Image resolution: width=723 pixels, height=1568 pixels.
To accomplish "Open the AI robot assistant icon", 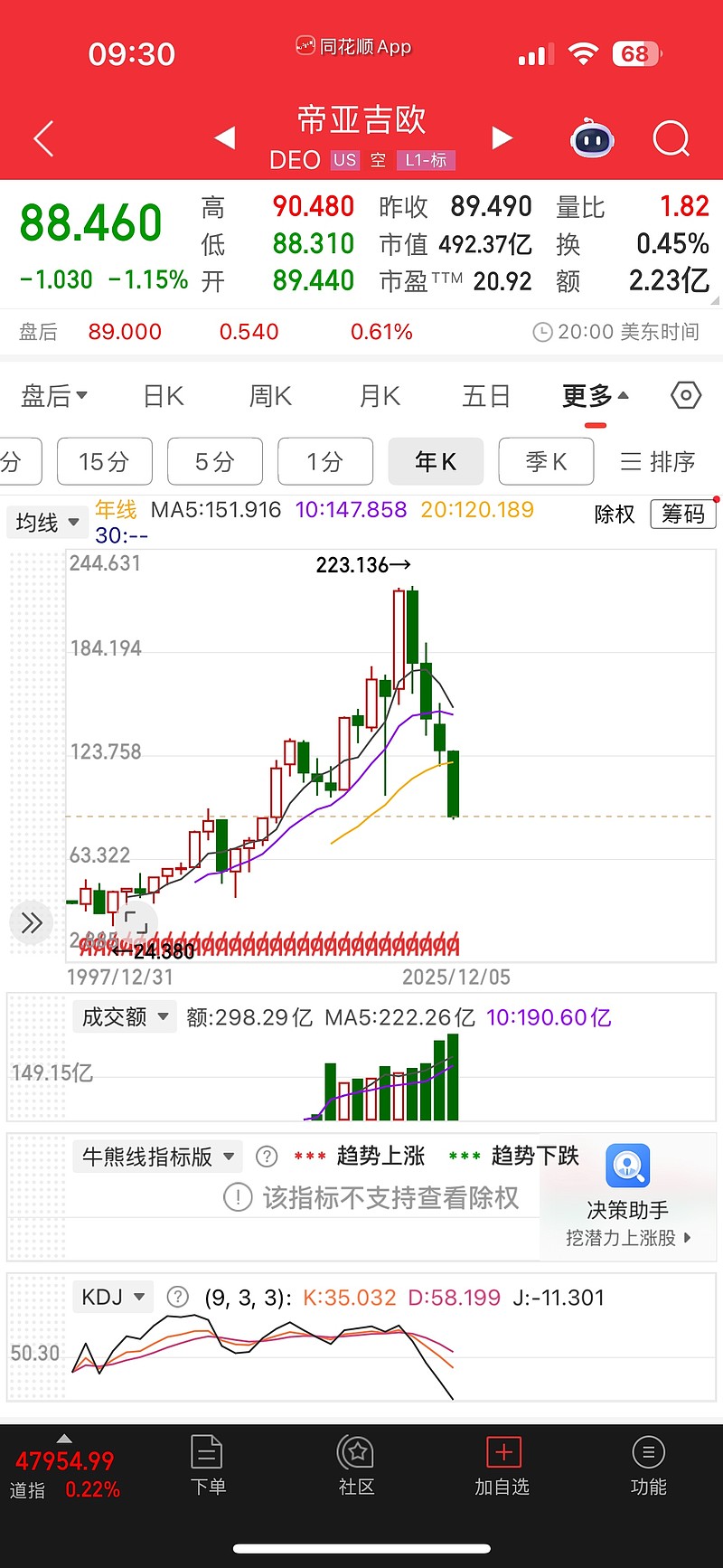I will (593, 139).
